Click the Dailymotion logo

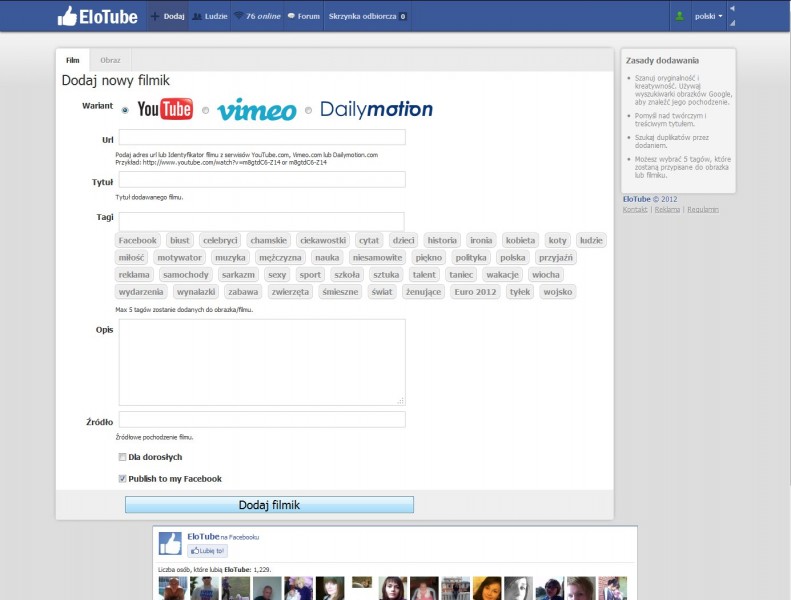click(376, 110)
